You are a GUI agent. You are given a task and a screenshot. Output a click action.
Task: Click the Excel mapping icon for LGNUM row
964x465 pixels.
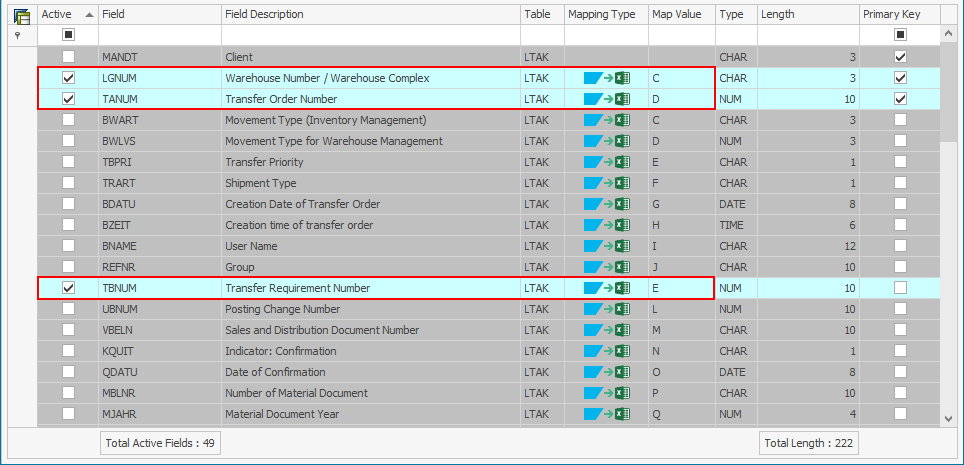(606, 78)
